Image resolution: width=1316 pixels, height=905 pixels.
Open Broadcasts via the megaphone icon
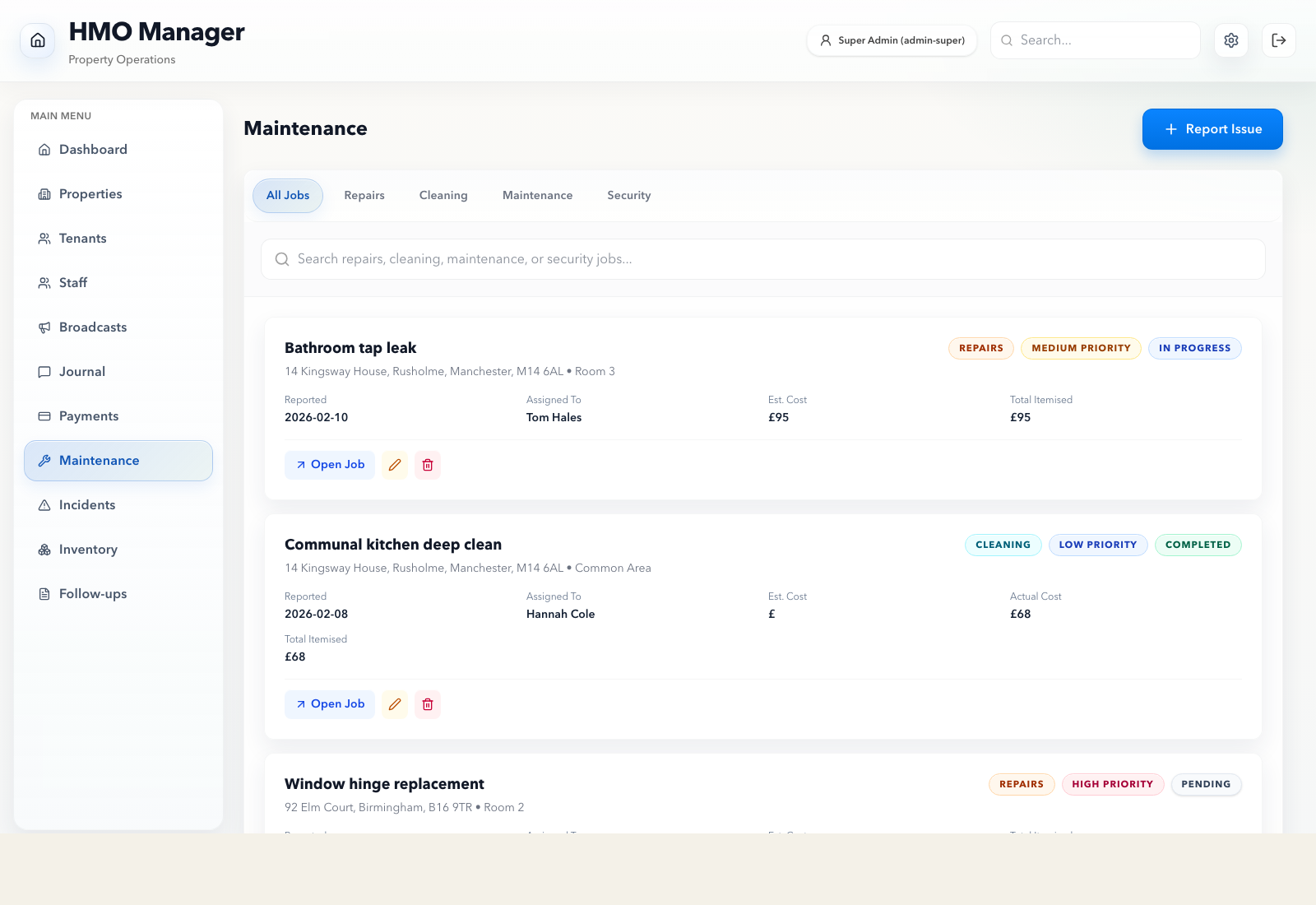click(x=44, y=327)
